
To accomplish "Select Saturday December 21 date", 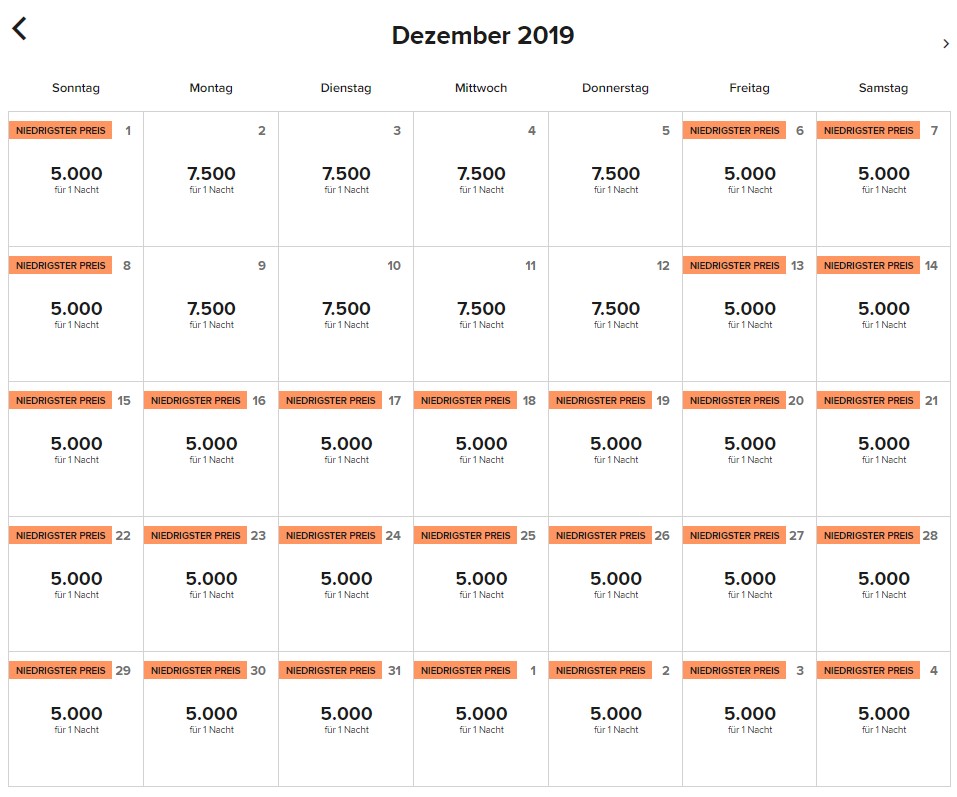I will [884, 449].
